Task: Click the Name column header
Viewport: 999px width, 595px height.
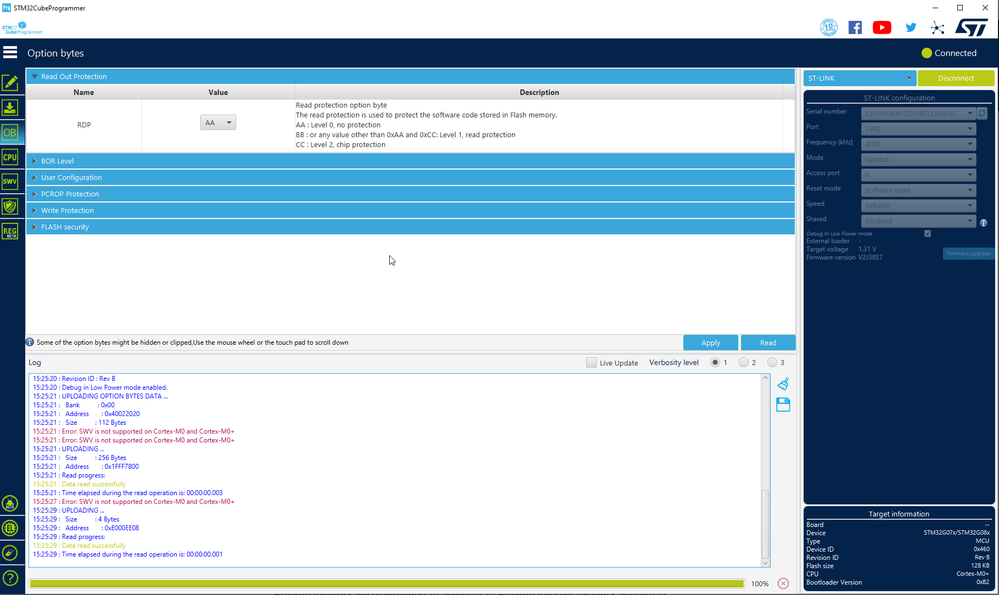Action: tap(83, 92)
